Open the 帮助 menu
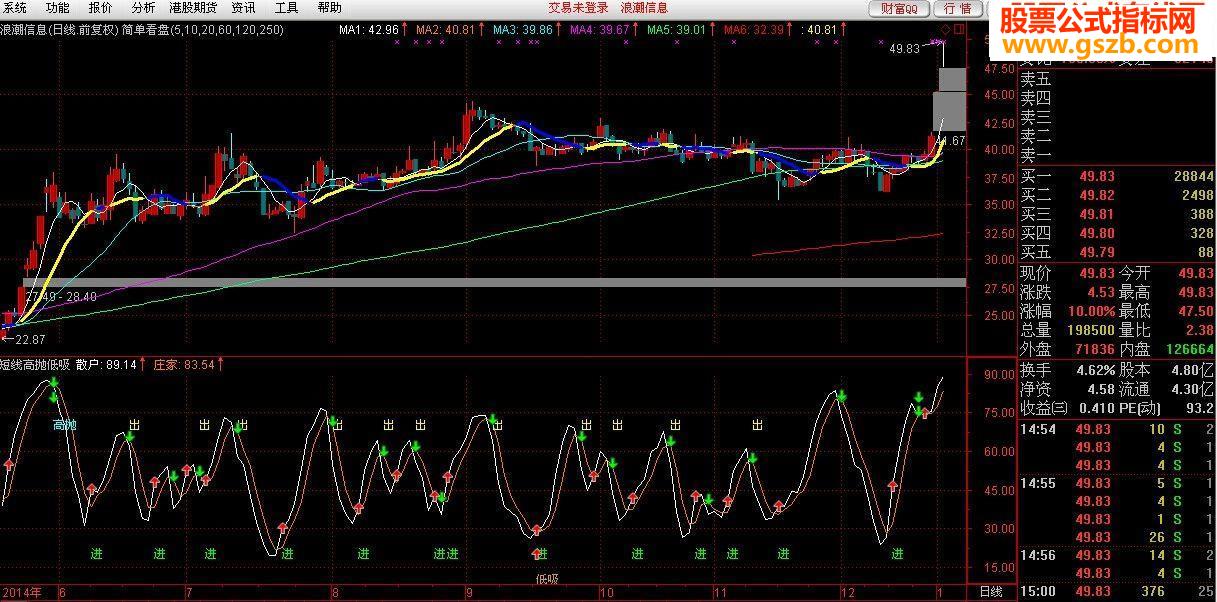Viewport: 1217px width, 602px height. click(x=329, y=7)
